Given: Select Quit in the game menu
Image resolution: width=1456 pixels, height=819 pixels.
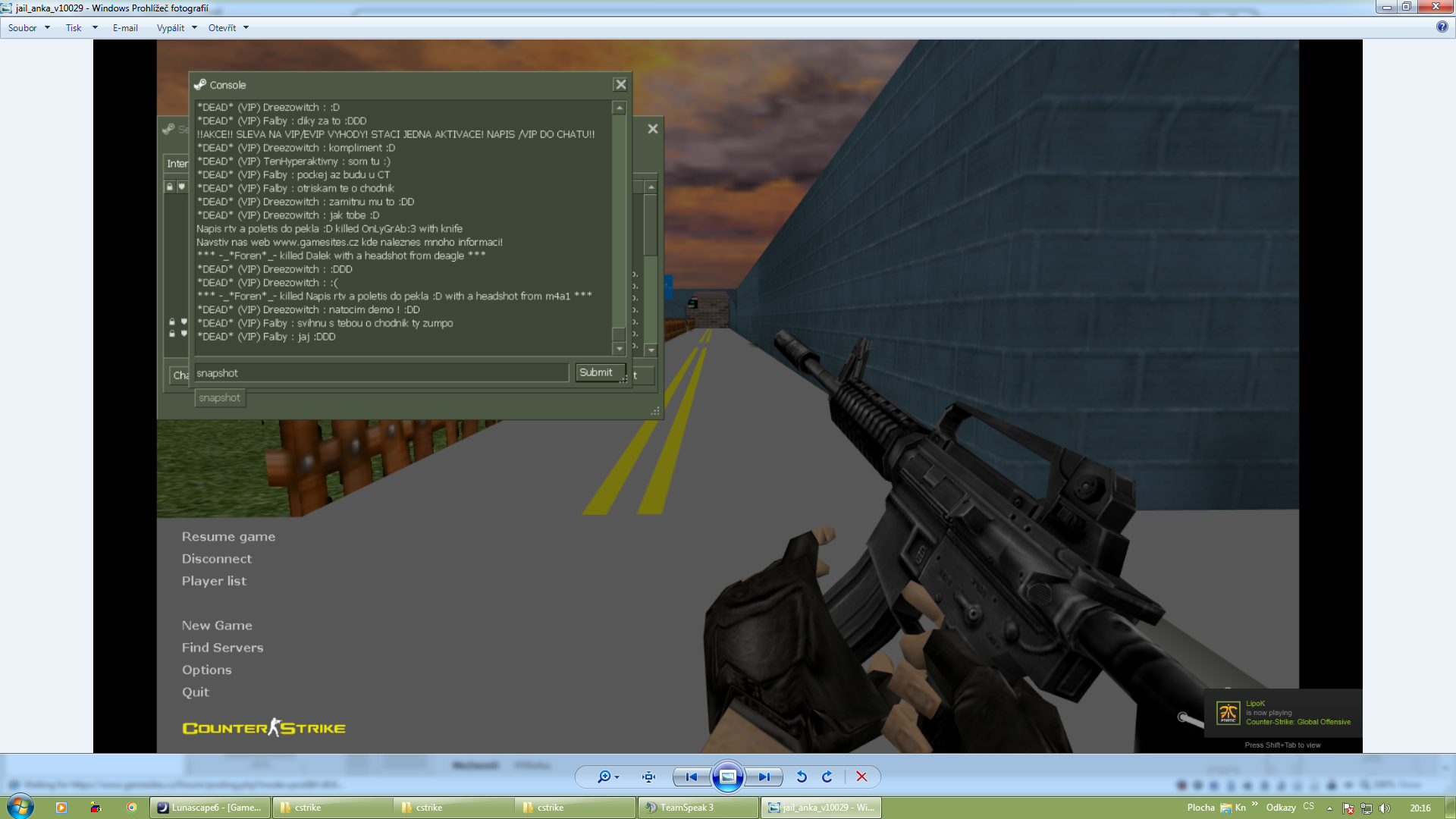Looking at the screenshot, I should click(x=195, y=692).
